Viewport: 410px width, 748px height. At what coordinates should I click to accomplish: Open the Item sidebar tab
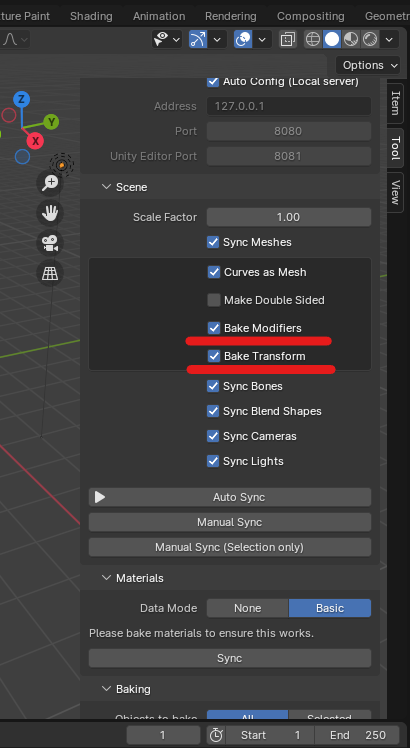click(395, 104)
